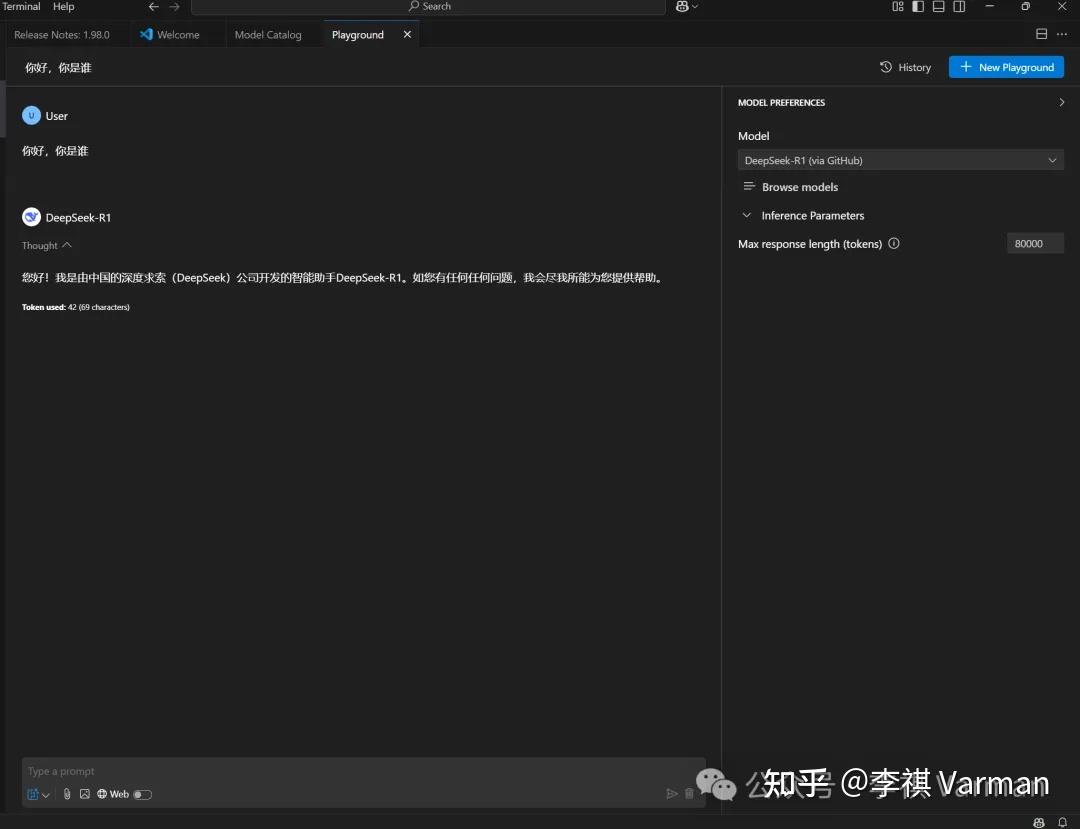Open chat History
The width and height of the screenshot is (1080, 829).
click(x=905, y=67)
